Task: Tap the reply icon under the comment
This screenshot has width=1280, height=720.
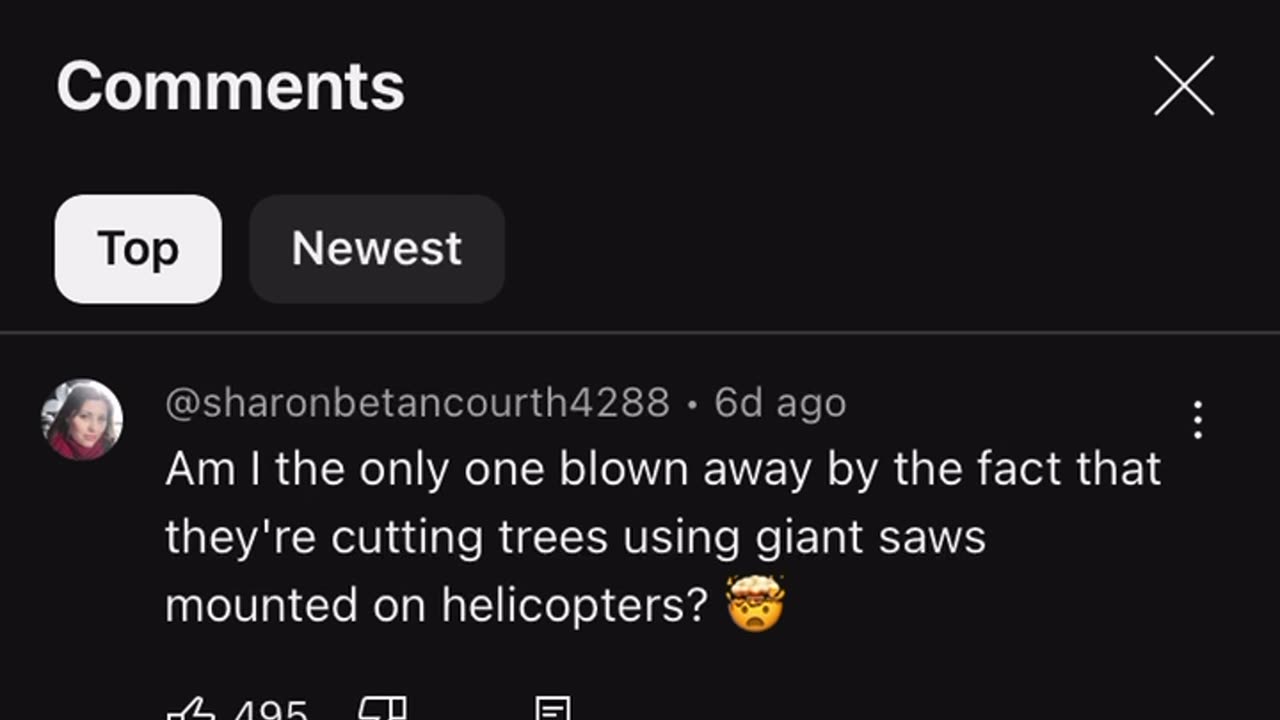Action: click(x=553, y=711)
